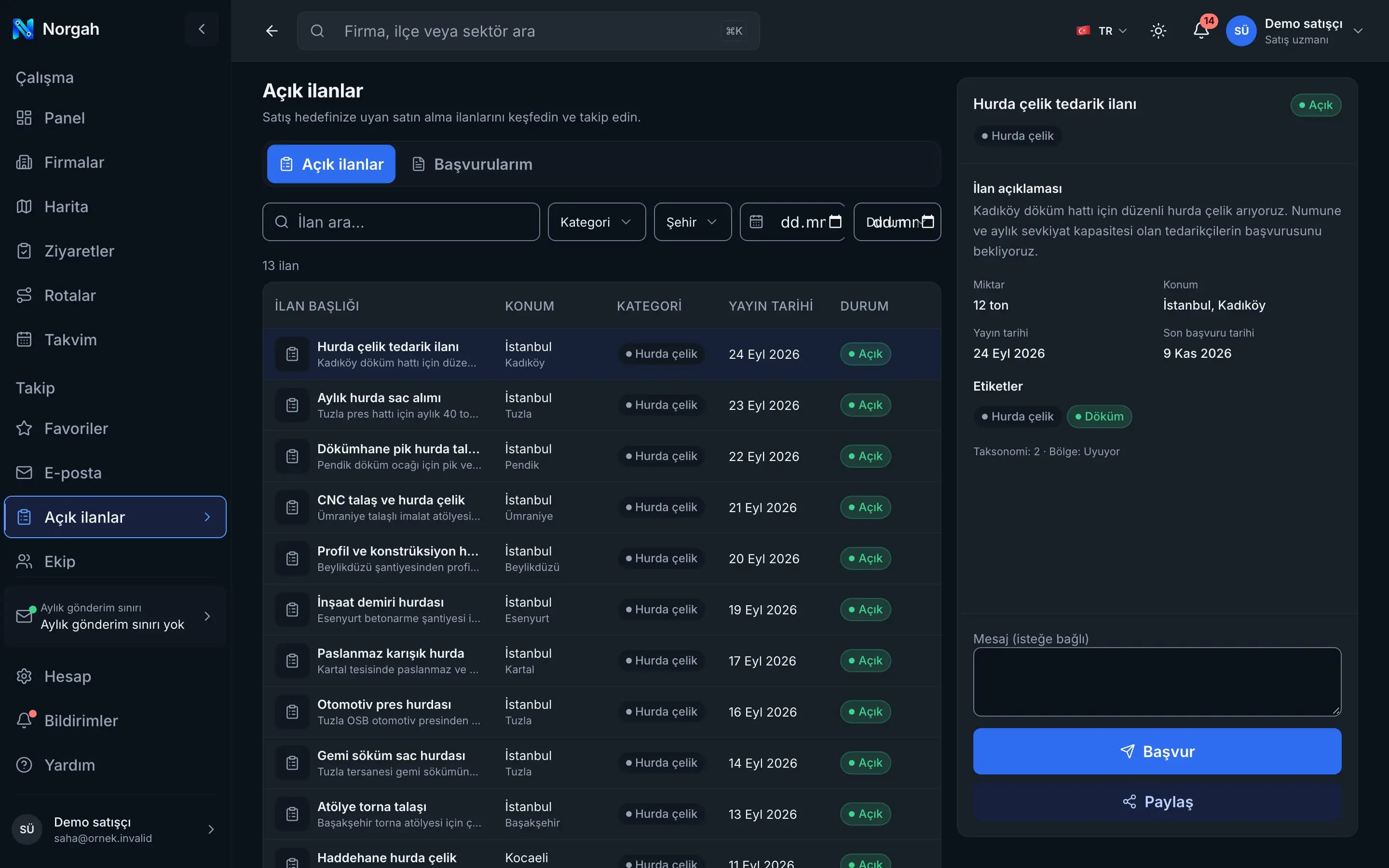Click the Norgah logo
The height and width of the screenshot is (868, 1389).
[x=55, y=29]
